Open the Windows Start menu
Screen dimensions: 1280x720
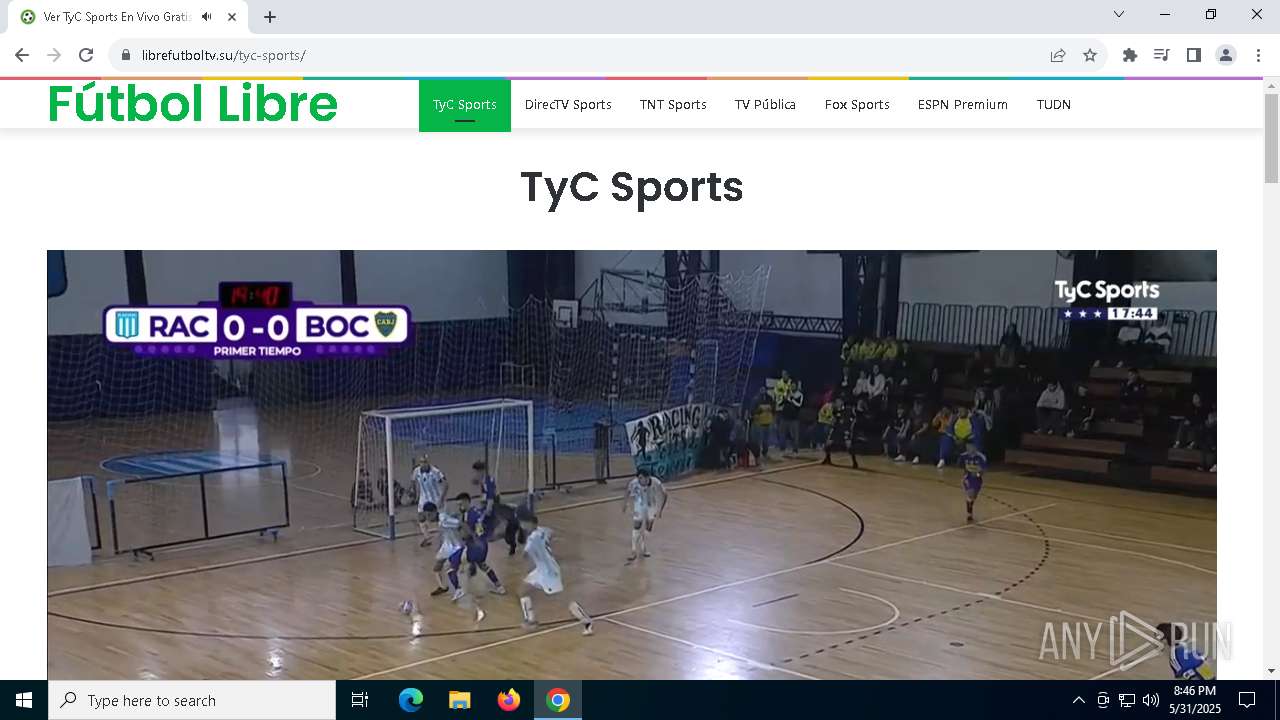[x=24, y=700]
